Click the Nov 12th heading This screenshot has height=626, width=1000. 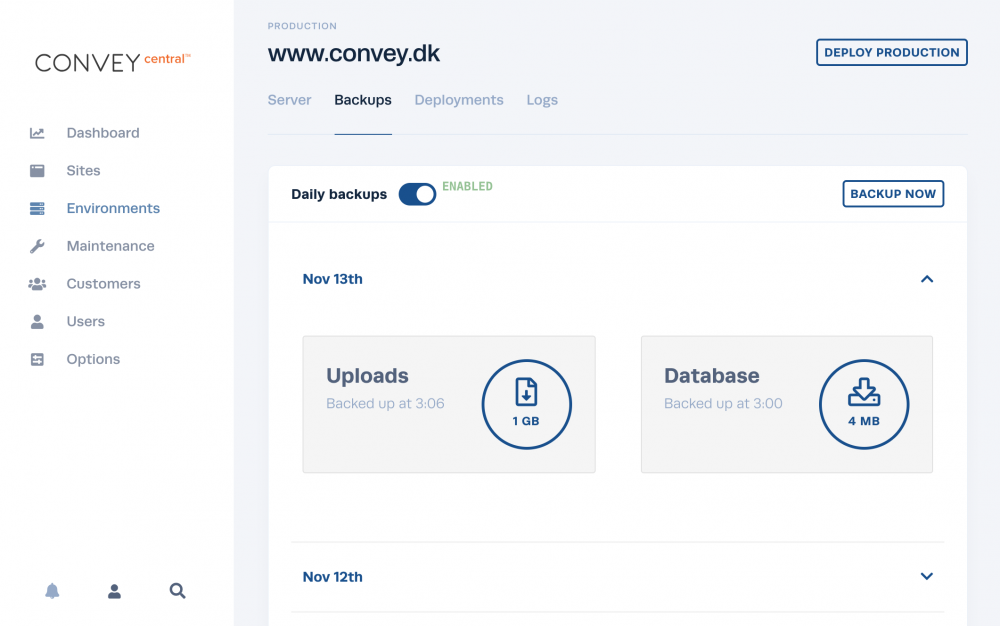click(332, 577)
